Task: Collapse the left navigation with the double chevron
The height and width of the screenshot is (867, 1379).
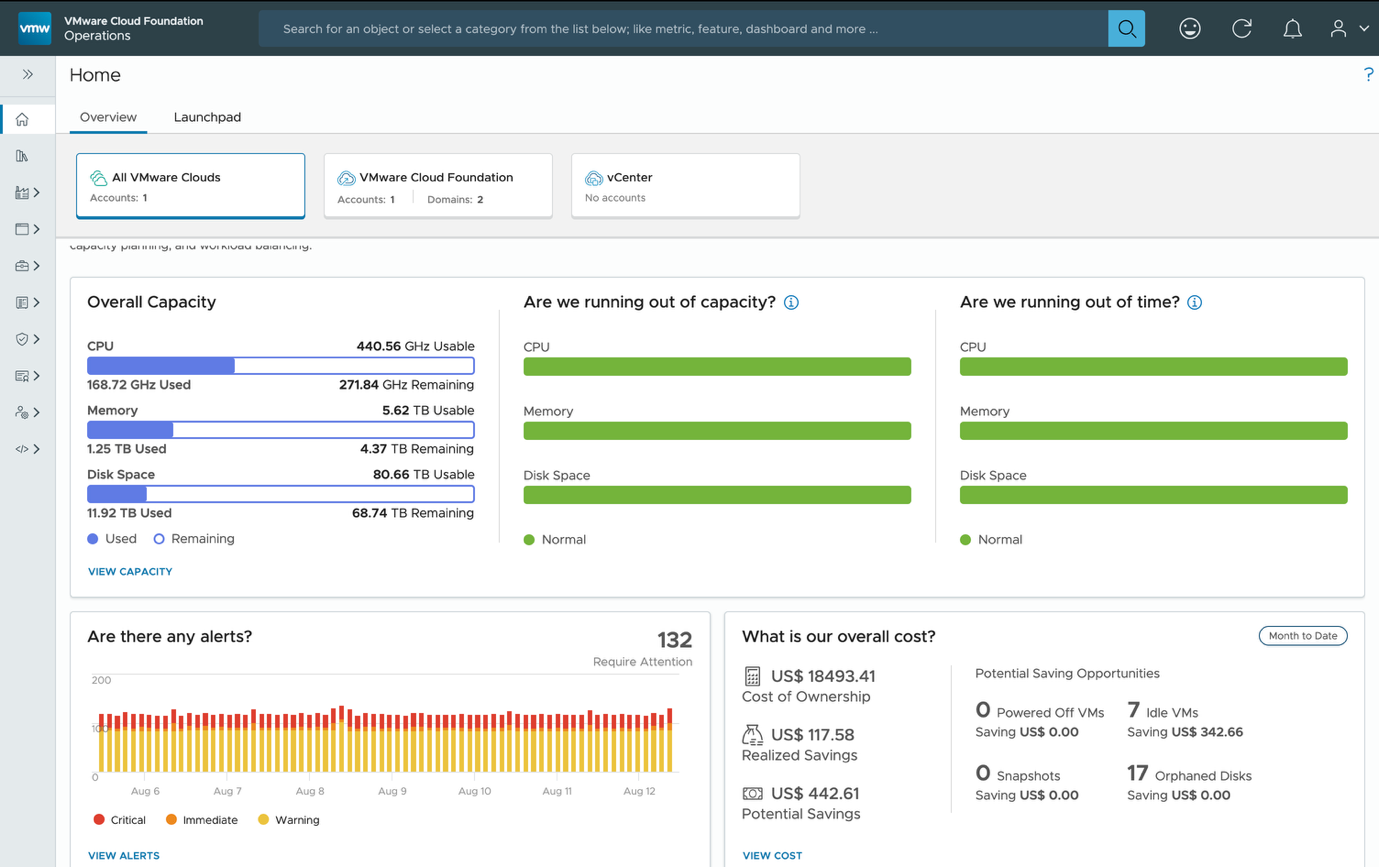Action: (x=27, y=73)
